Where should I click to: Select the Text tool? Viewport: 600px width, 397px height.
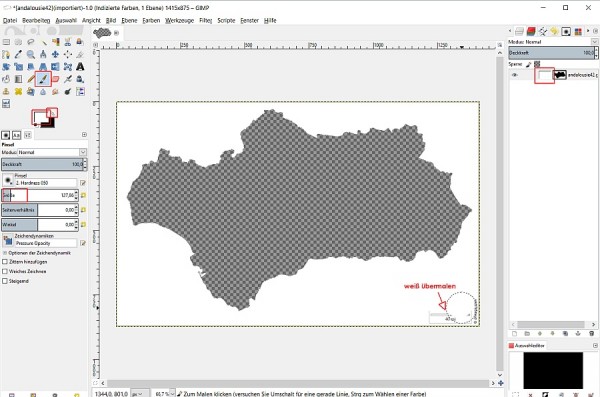[x=80, y=67]
